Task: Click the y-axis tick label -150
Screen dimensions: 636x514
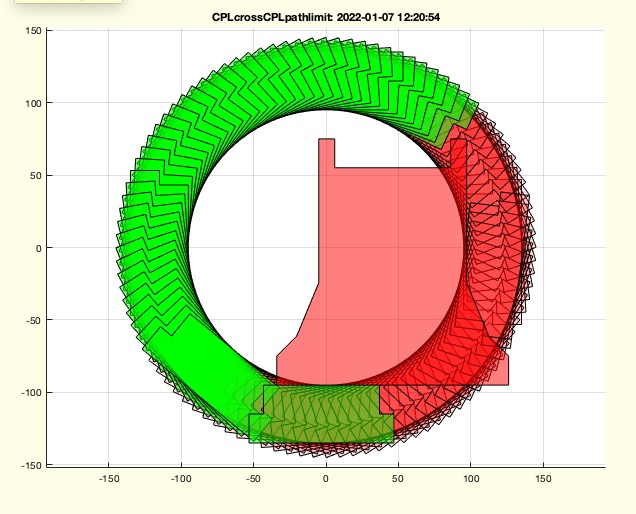Action: pyautogui.click(x=28, y=465)
